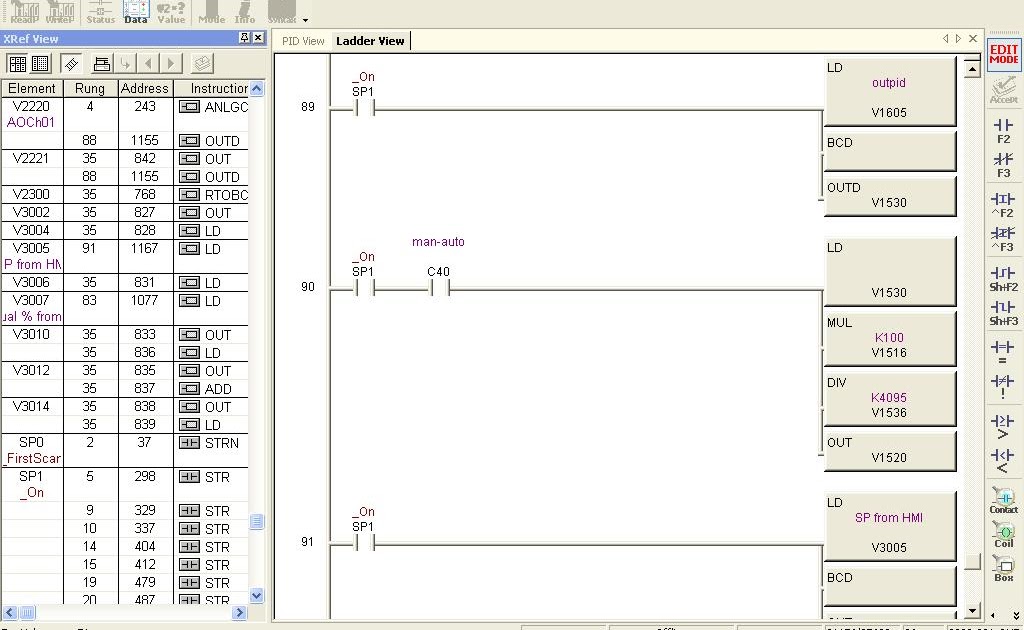Click the Write to PLC toolbar icon
This screenshot has height=630, width=1024.
click(x=60, y=12)
